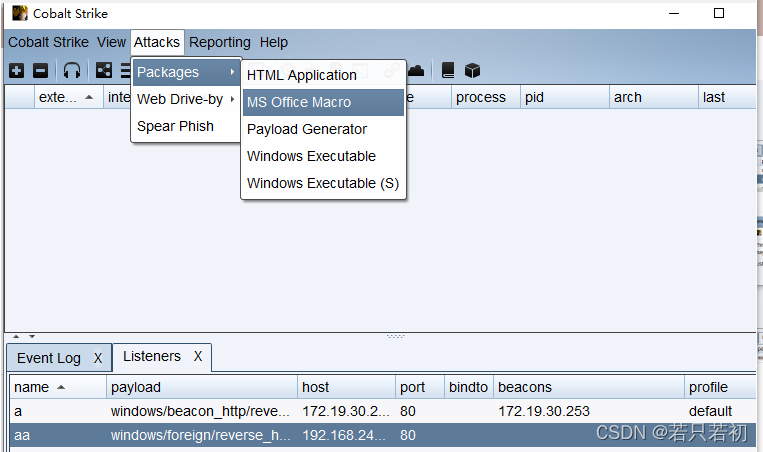Open the View menu
Screen dimensions: 763x452
[111, 42]
